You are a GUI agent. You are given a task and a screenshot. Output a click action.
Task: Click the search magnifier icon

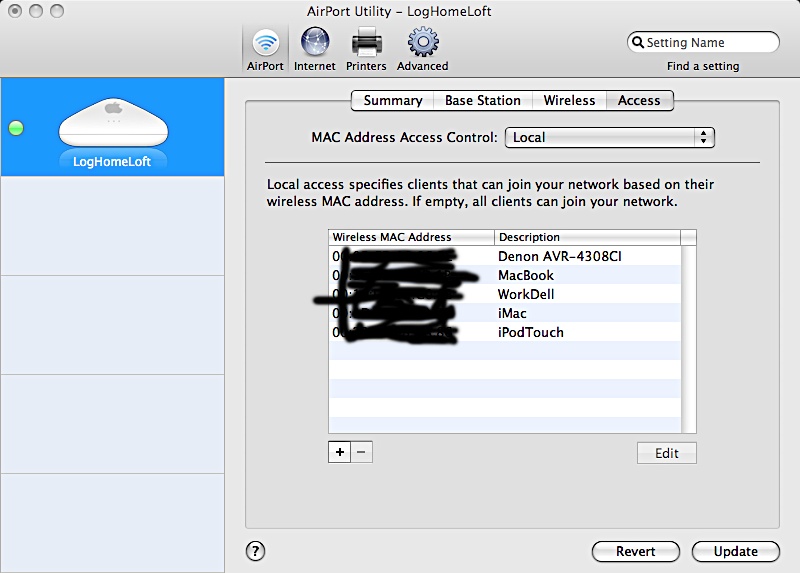click(637, 42)
